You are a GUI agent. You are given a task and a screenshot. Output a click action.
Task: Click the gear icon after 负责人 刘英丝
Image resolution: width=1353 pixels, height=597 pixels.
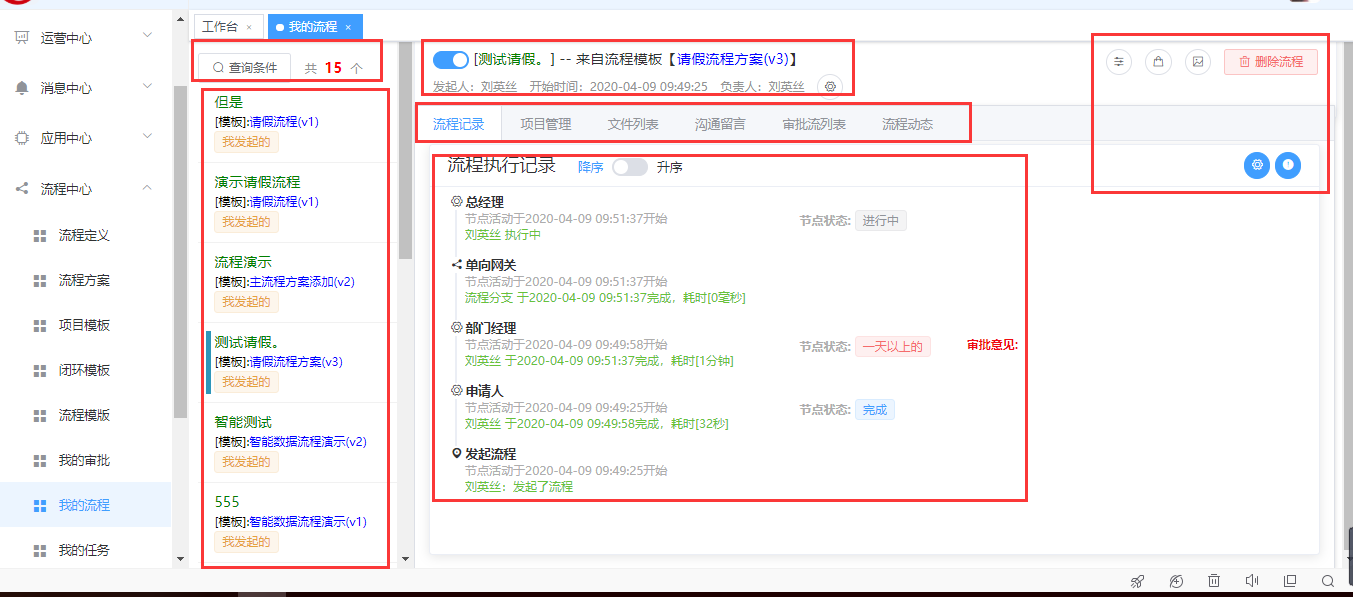[830, 87]
